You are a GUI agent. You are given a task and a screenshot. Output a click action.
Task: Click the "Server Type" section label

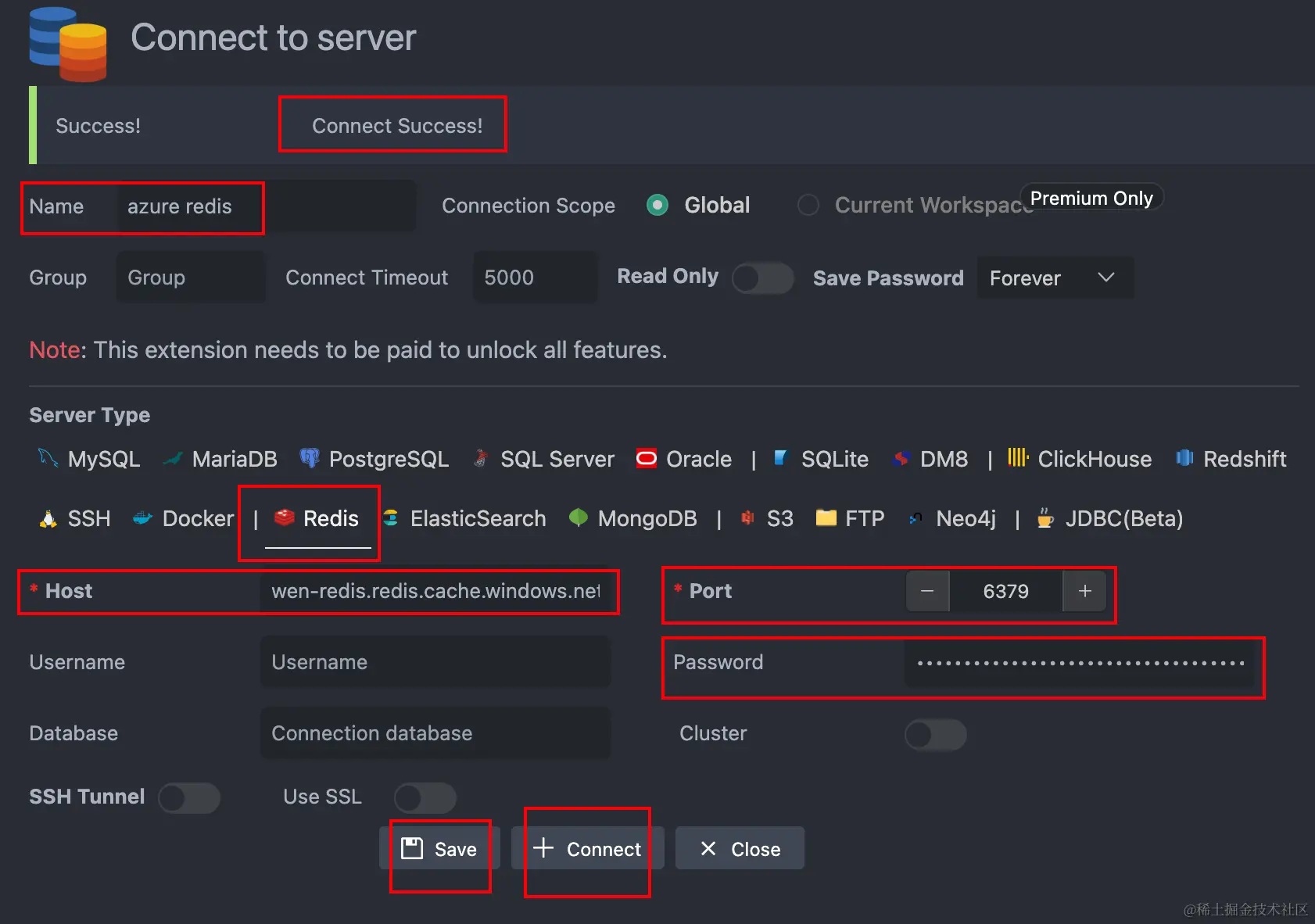click(90, 415)
